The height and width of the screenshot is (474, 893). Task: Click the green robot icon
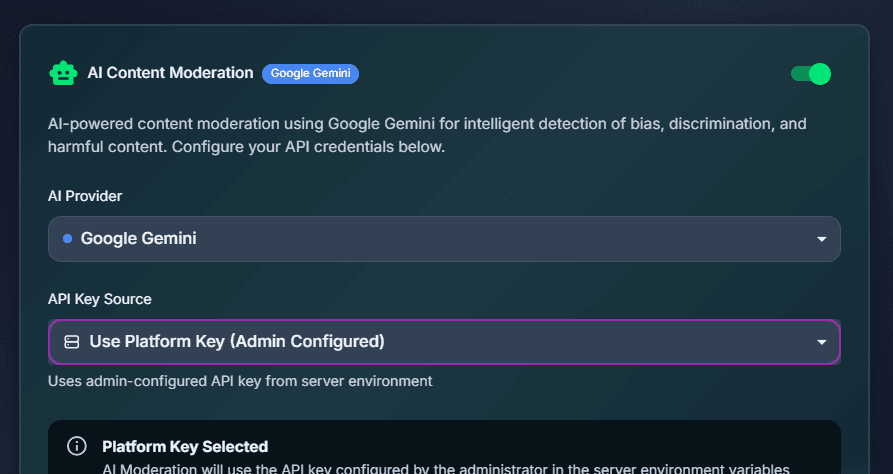click(x=63, y=74)
